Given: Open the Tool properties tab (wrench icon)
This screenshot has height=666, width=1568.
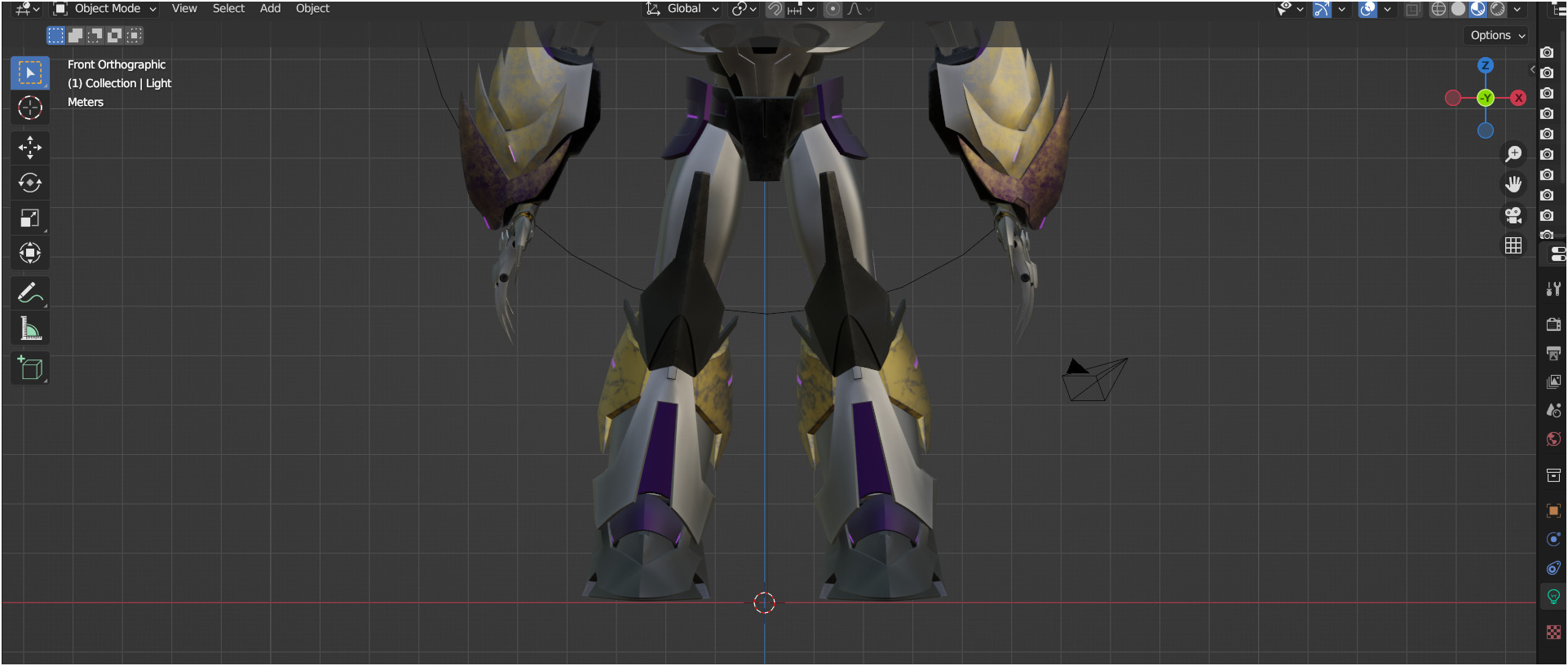Looking at the screenshot, I should (1553, 289).
